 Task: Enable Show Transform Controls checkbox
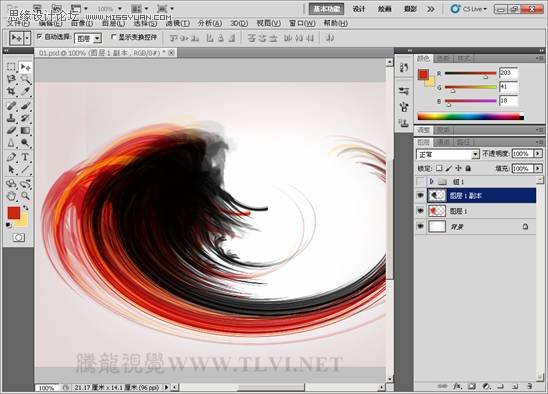[x=113, y=36]
